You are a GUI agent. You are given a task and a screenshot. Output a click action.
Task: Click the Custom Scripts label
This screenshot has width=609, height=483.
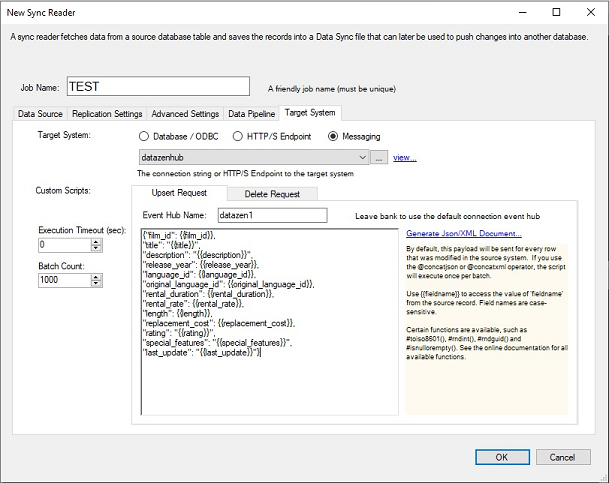pyautogui.click(x=63, y=191)
